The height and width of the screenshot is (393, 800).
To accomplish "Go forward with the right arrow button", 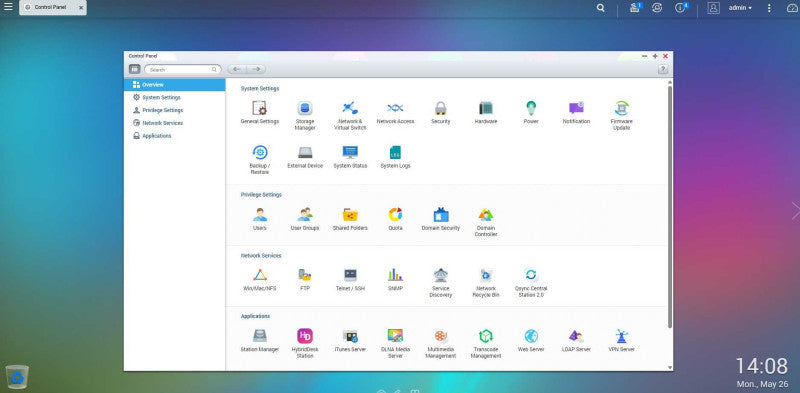I will [x=256, y=69].
